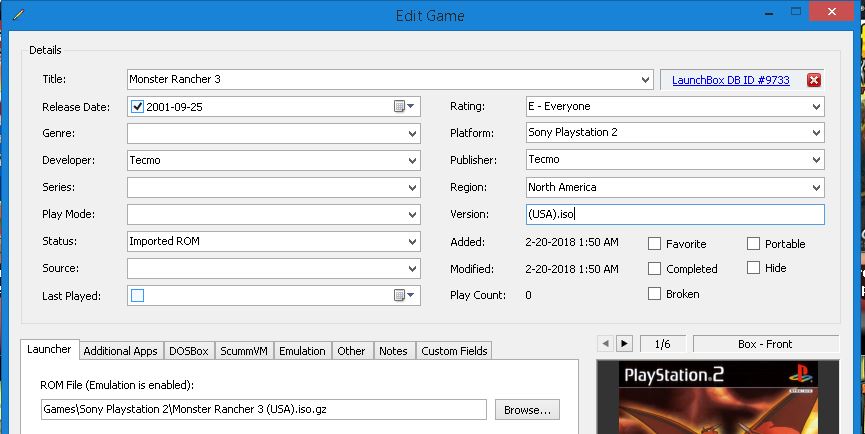
Task: Expand the Title dropdown arrow
Action: [x=645, y=80]
